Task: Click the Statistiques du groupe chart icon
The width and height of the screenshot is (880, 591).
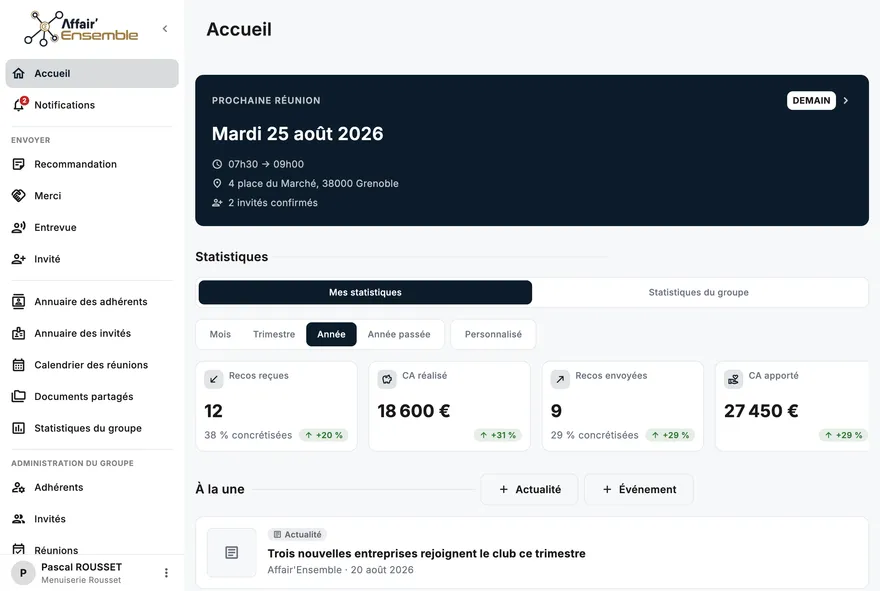Action: pyautogui.click(x=19, y=428)
